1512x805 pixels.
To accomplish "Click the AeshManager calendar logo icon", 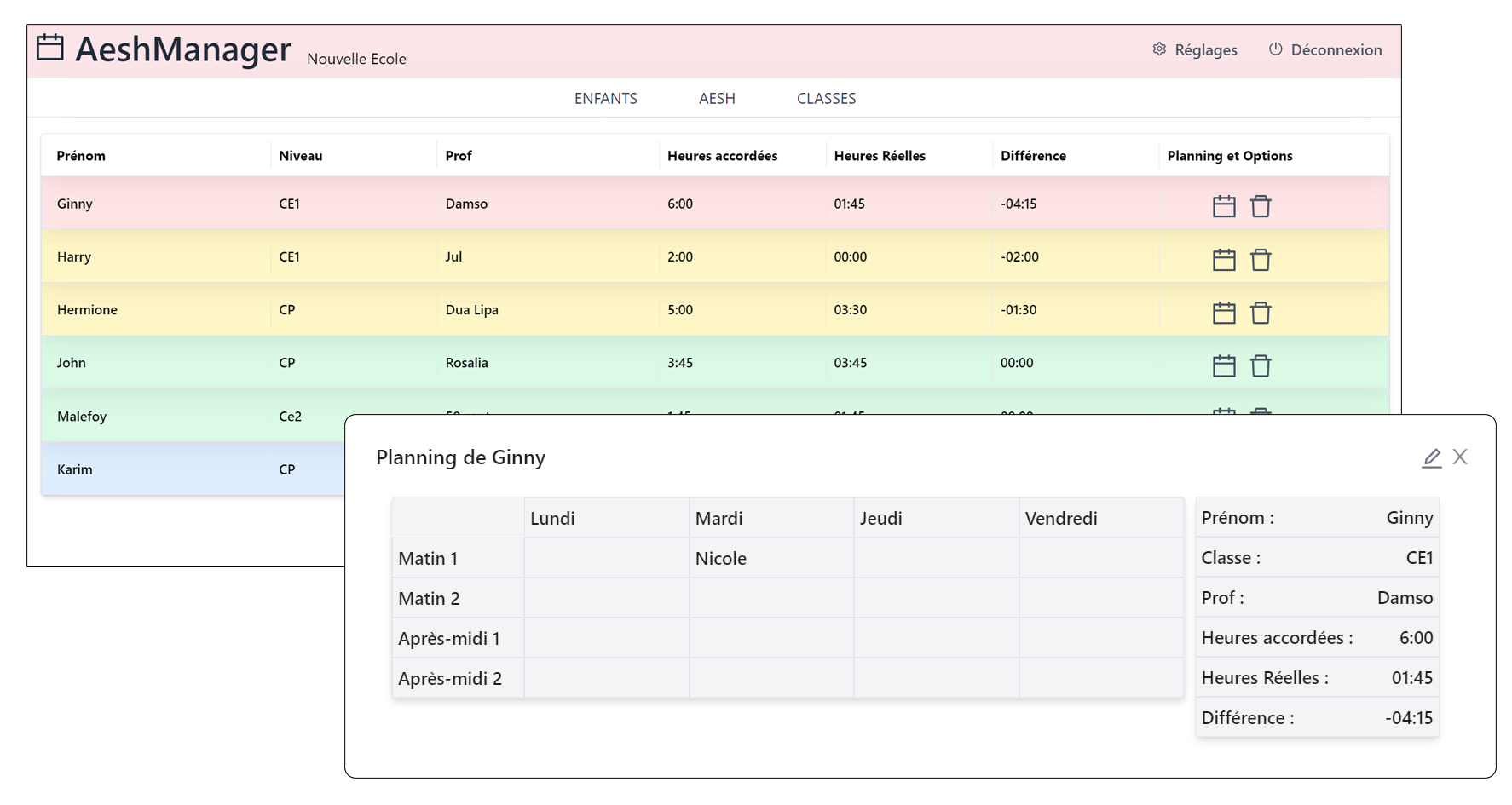I will tap(50, 48).
